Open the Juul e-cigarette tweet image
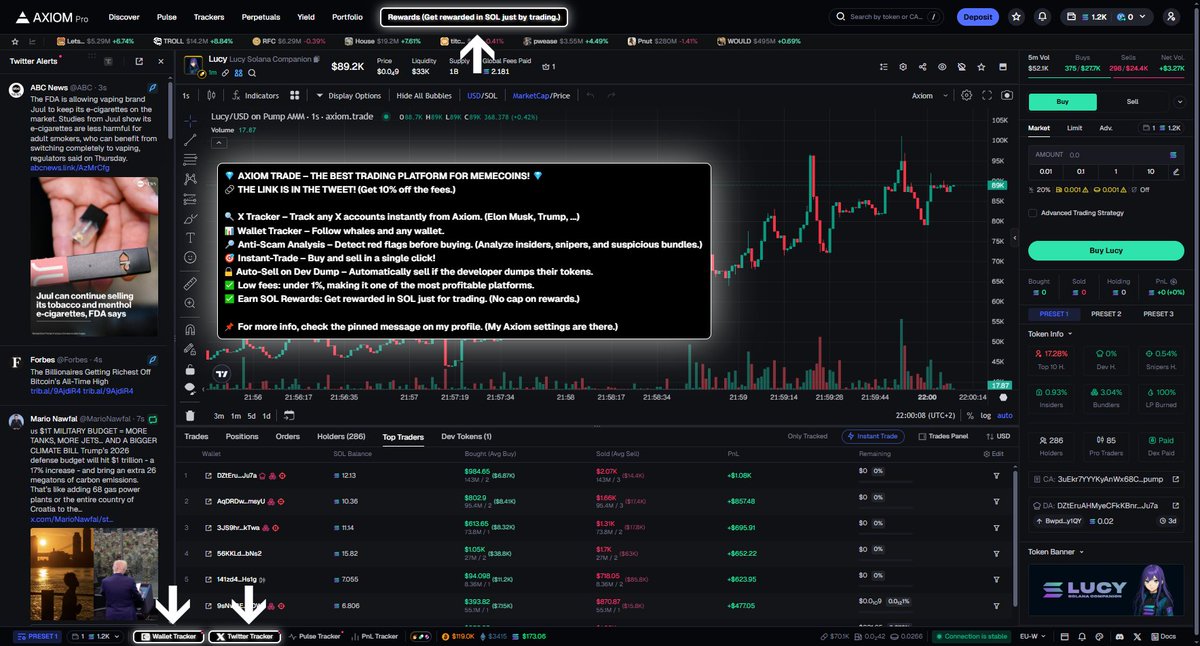1200x646 pixels. 93,257
